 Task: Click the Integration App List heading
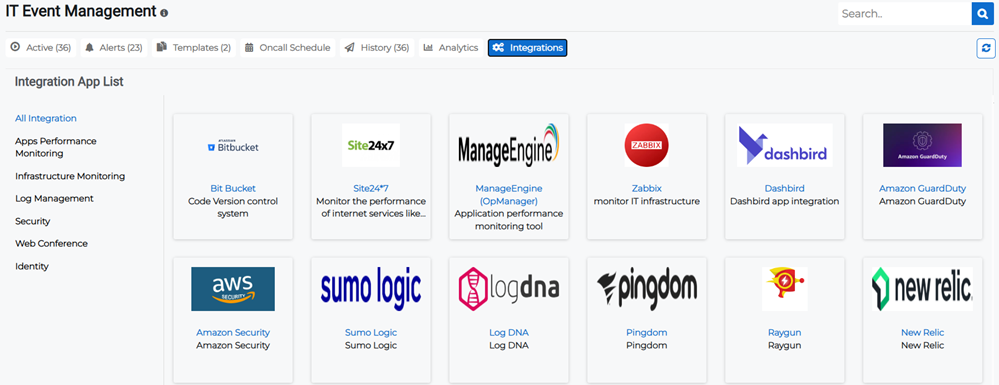pos(69,82)
